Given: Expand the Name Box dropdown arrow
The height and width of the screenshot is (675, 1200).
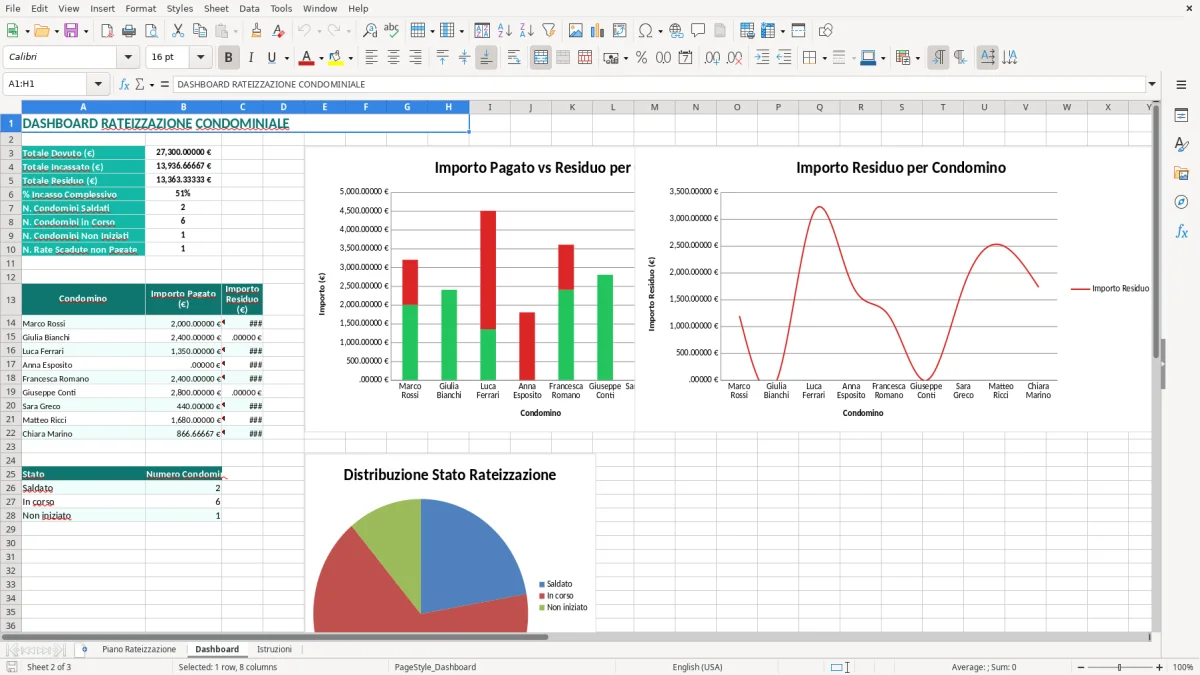Looking at the screenshot, I should click(98, 84).
